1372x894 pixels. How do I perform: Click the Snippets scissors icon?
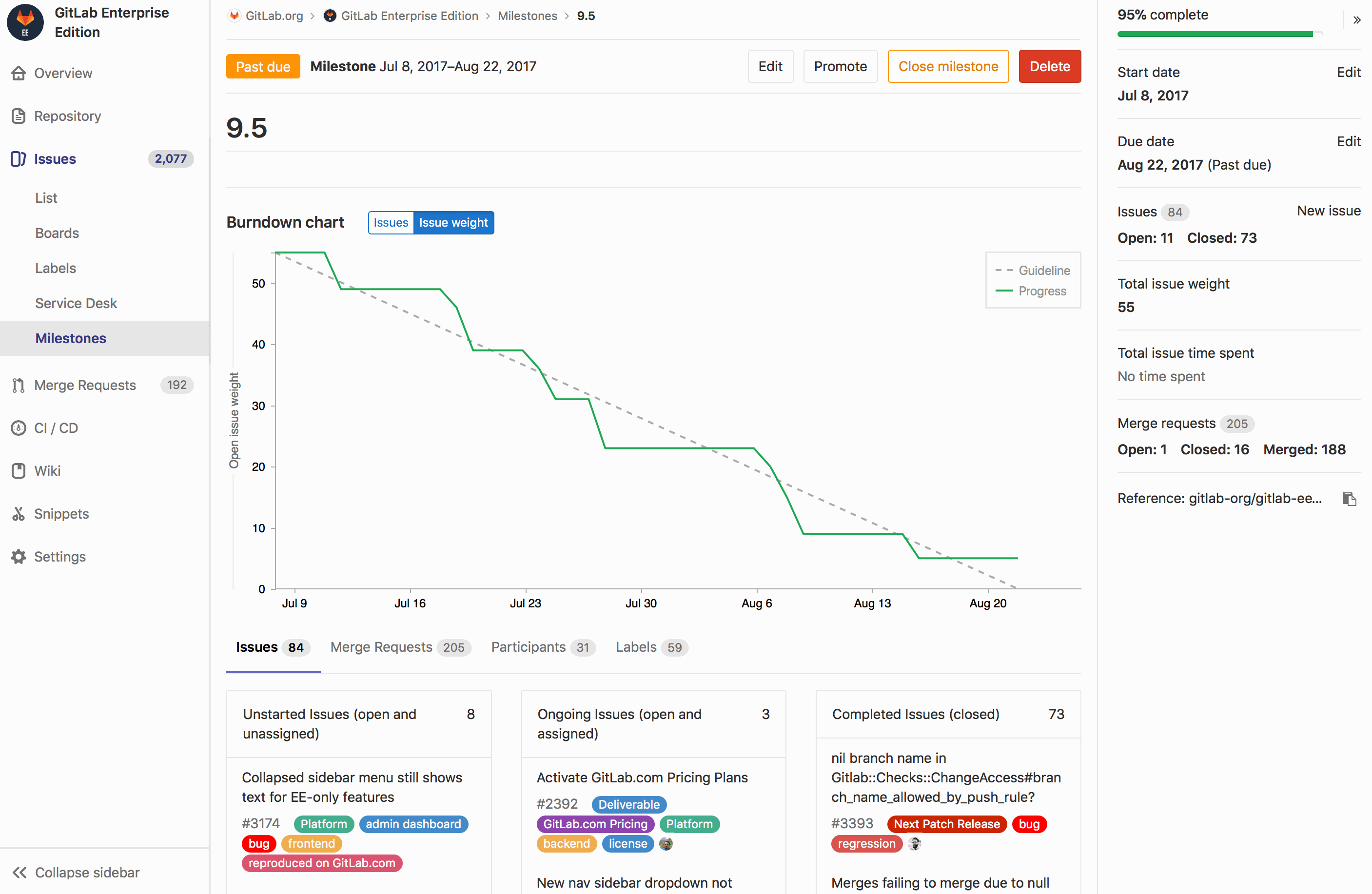[19, 514]
